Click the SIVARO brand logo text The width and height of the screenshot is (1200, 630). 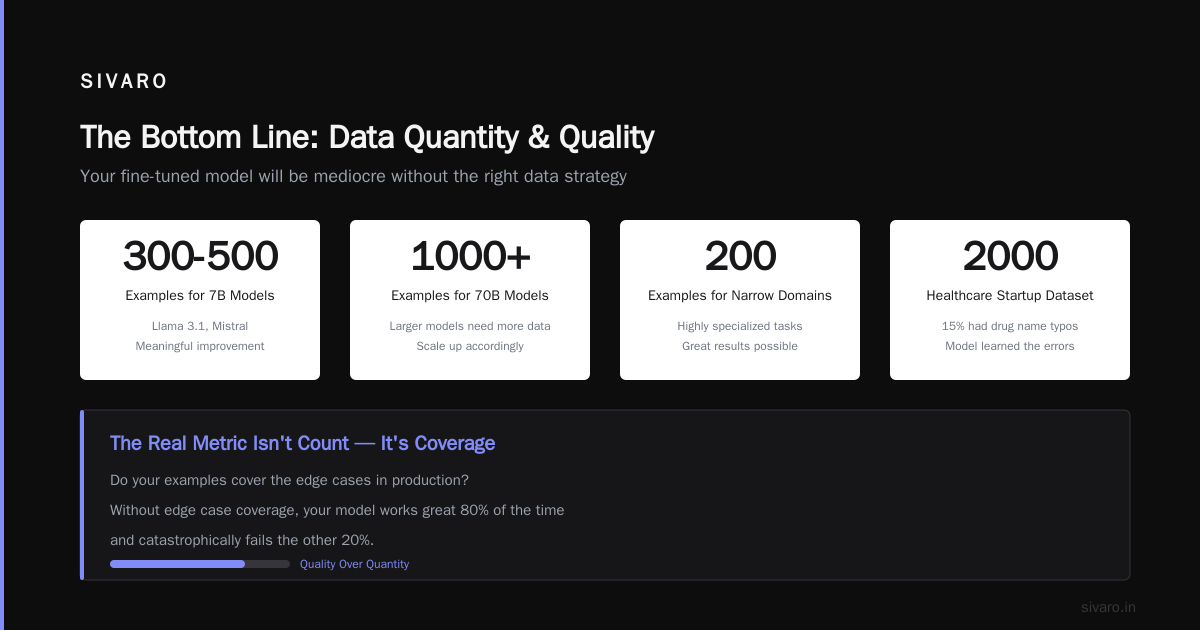[124, 82]
